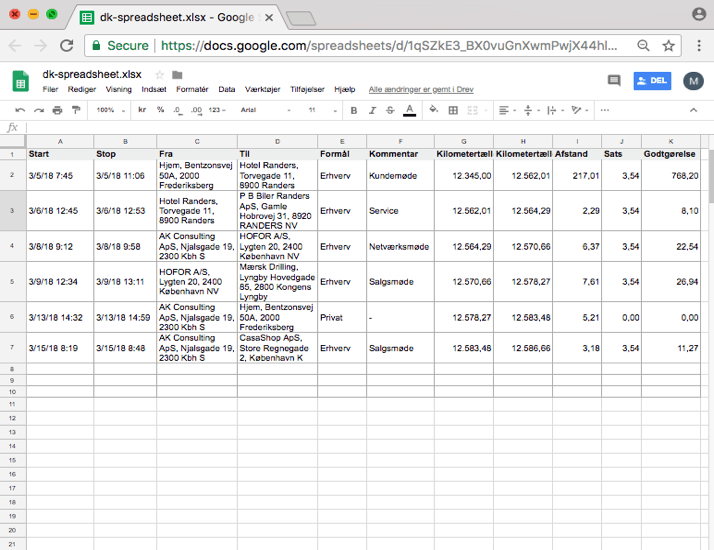Click the browser forward arrow
The height and width of the screenshot is (550, 714).
41,46
